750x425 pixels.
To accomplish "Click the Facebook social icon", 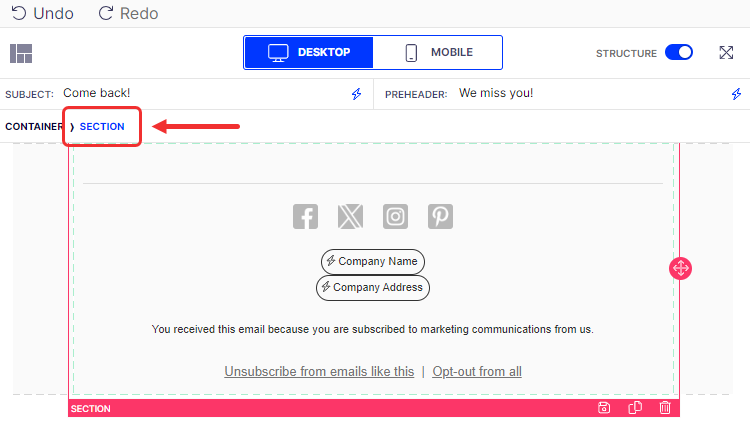I will point(305,216).
